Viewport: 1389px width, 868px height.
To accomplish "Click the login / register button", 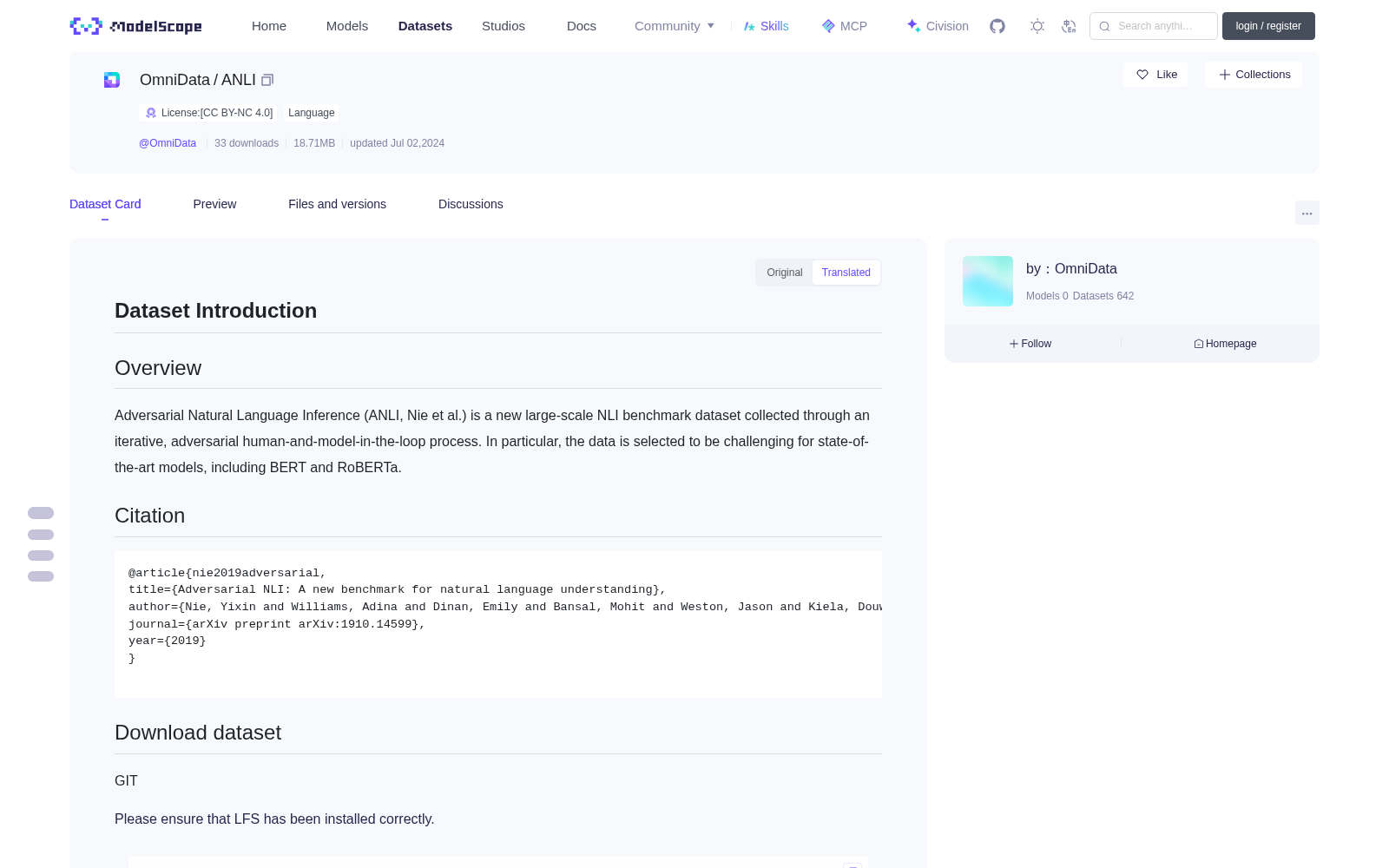I will click(x=1268, y=26).
